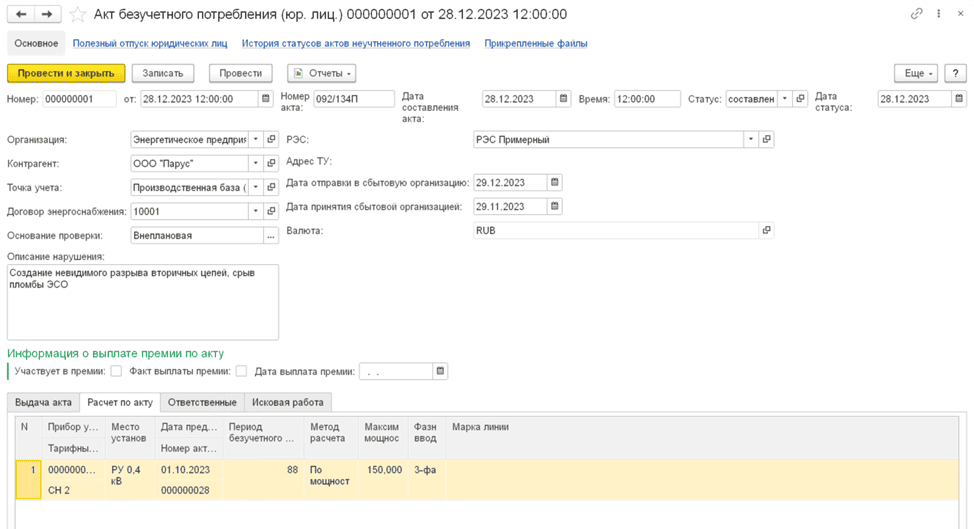Open the Точка учета record icon
This screenshot has height=529, width=974.
tap(271, 188)
